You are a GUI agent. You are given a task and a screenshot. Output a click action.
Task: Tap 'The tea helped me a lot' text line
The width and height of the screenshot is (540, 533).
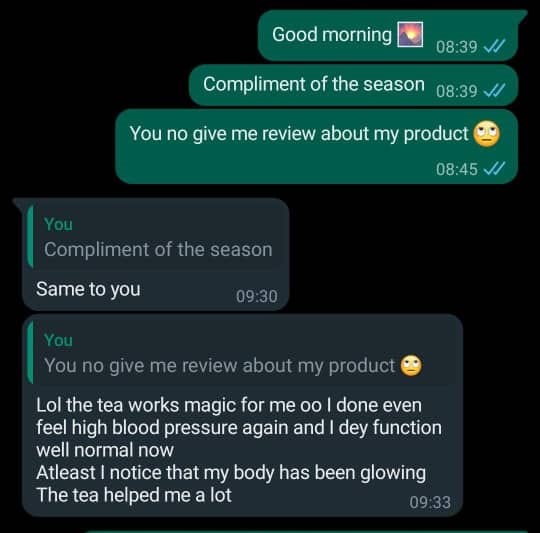(134, 495)
